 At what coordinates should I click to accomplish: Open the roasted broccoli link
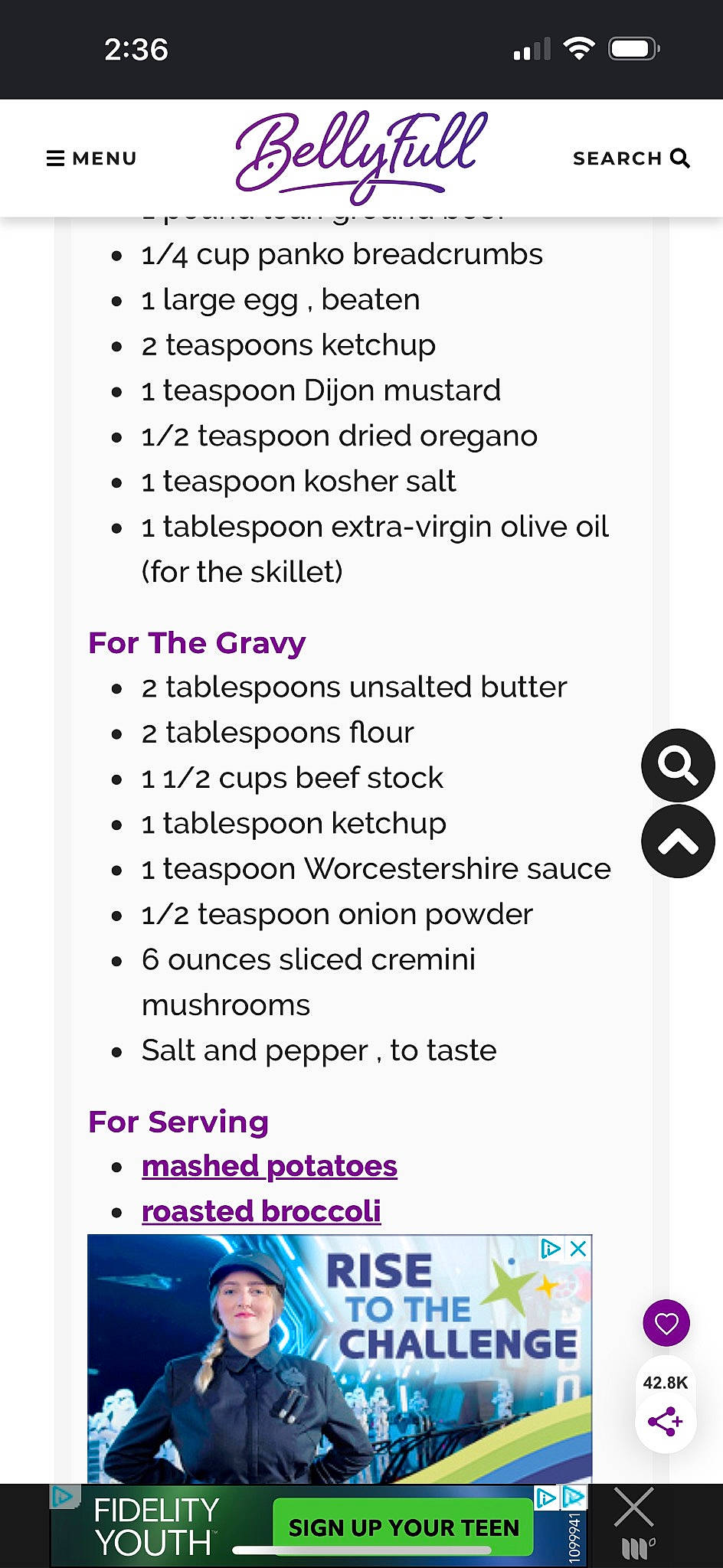[x=261, y=1211]
